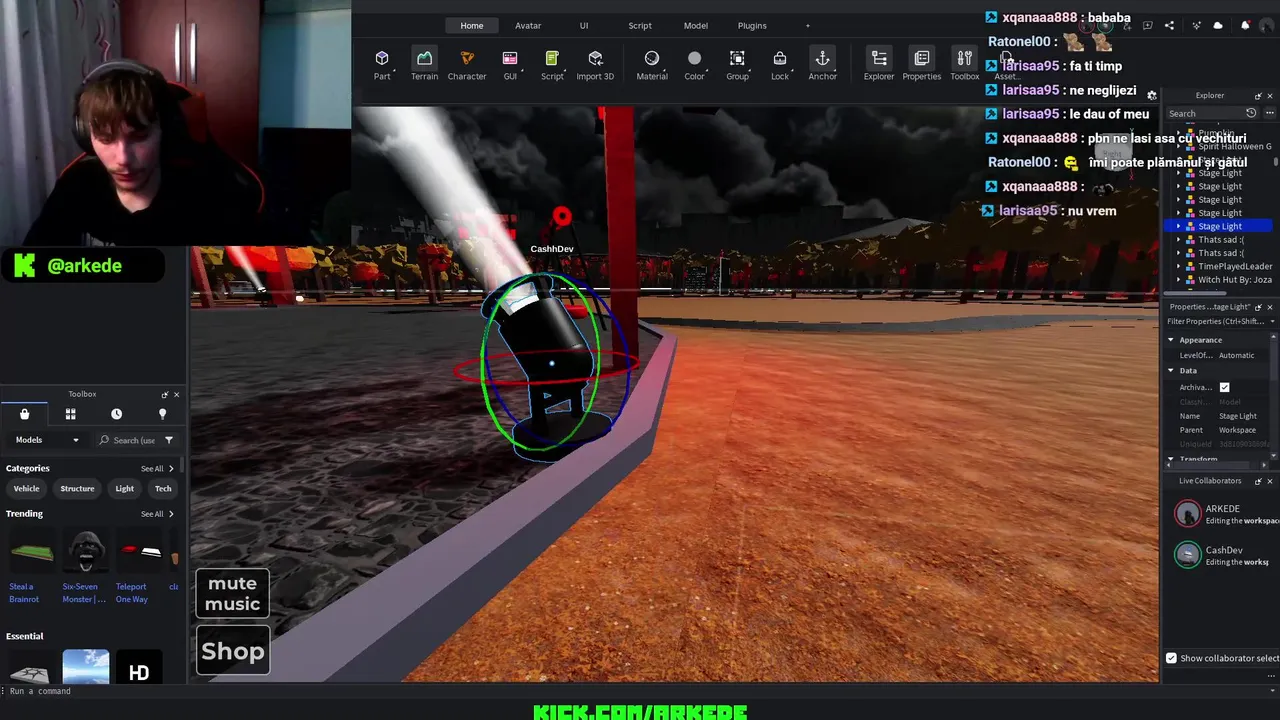The width and height of the screenshot is (1280, 720).
Task: Select the Vehicle category chip
Action: [27, 489]
